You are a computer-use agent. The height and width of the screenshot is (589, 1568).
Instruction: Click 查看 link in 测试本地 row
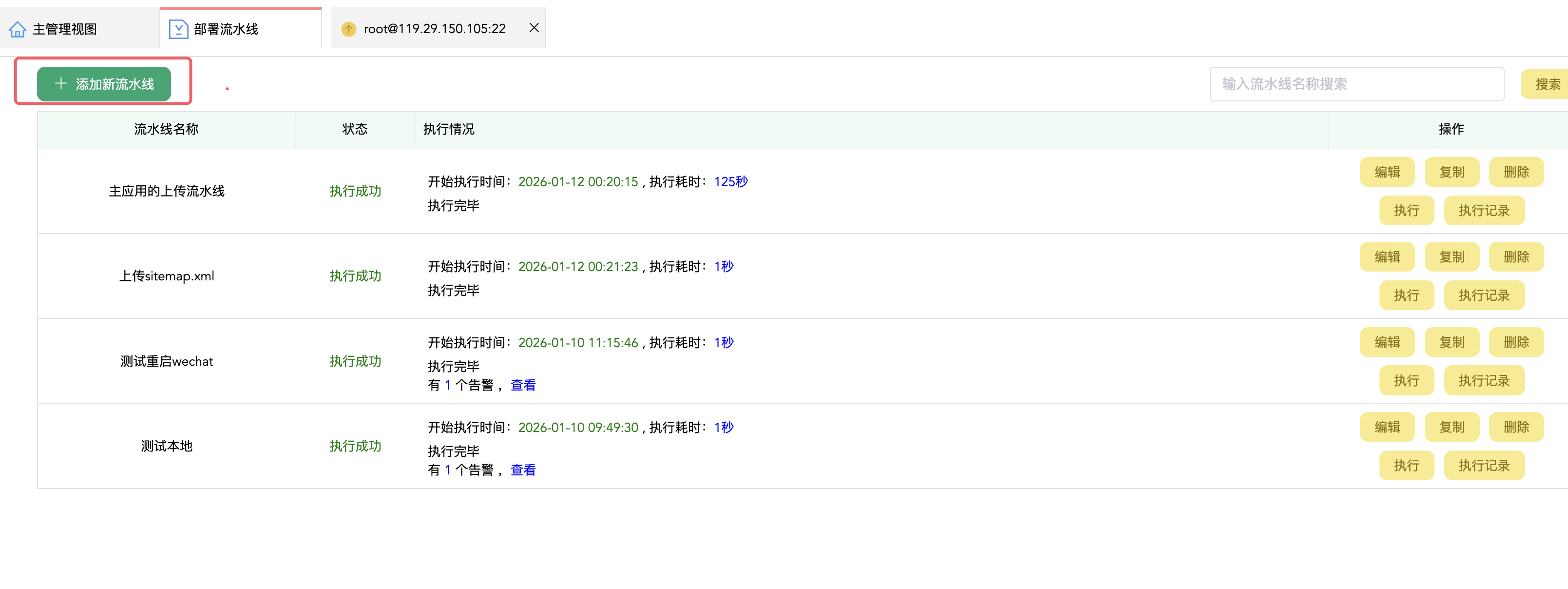[x=522, y=470]
